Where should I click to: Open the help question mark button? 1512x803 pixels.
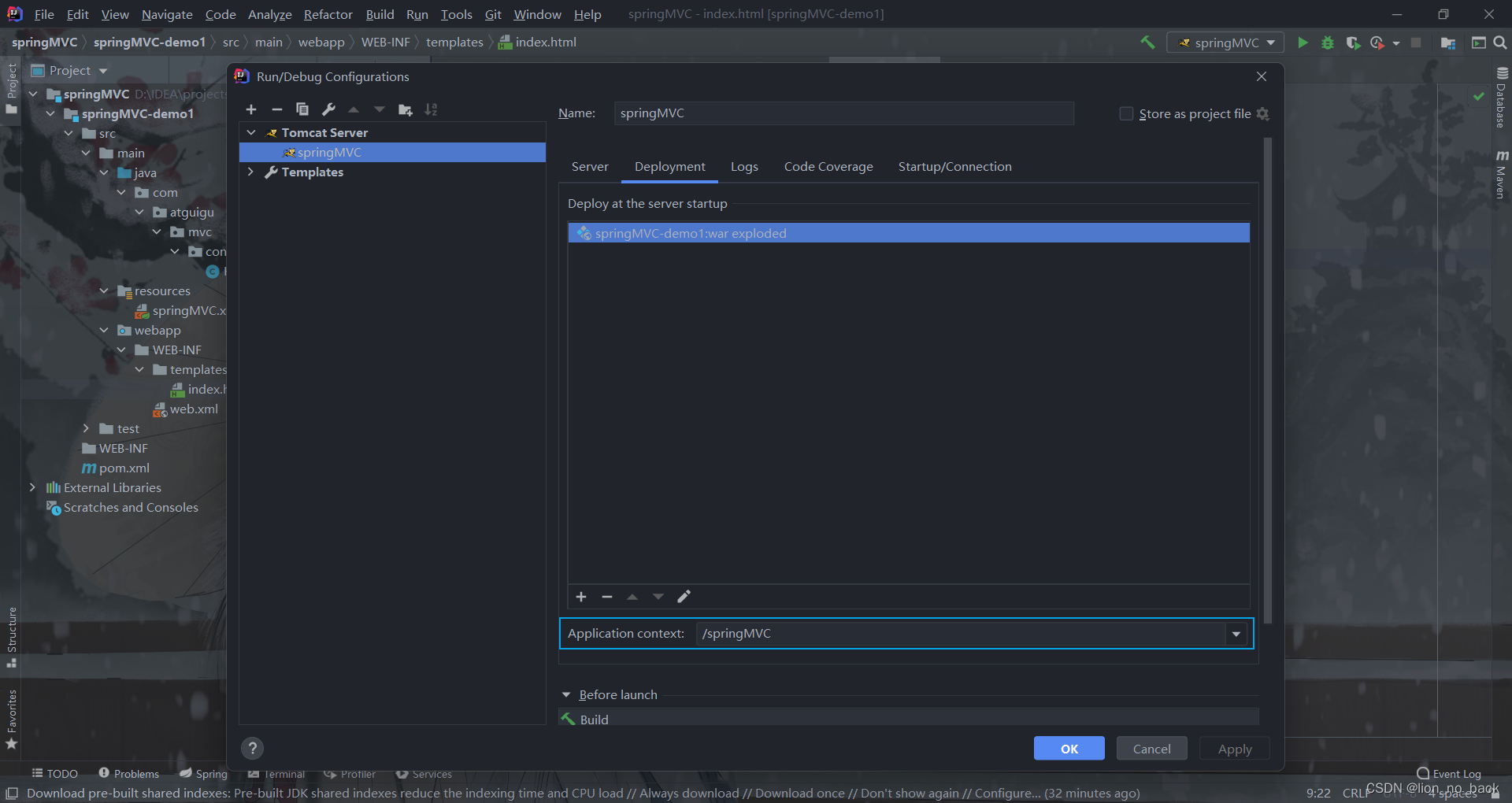coord(252,748)
